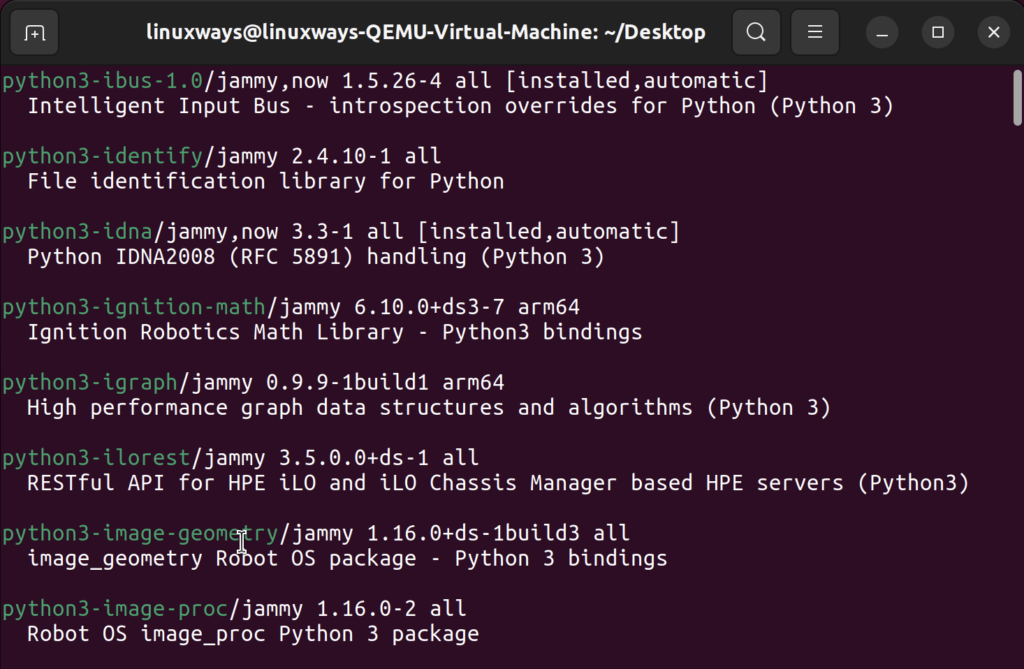Click package name python3-igraph

click(x=90, y=382)
